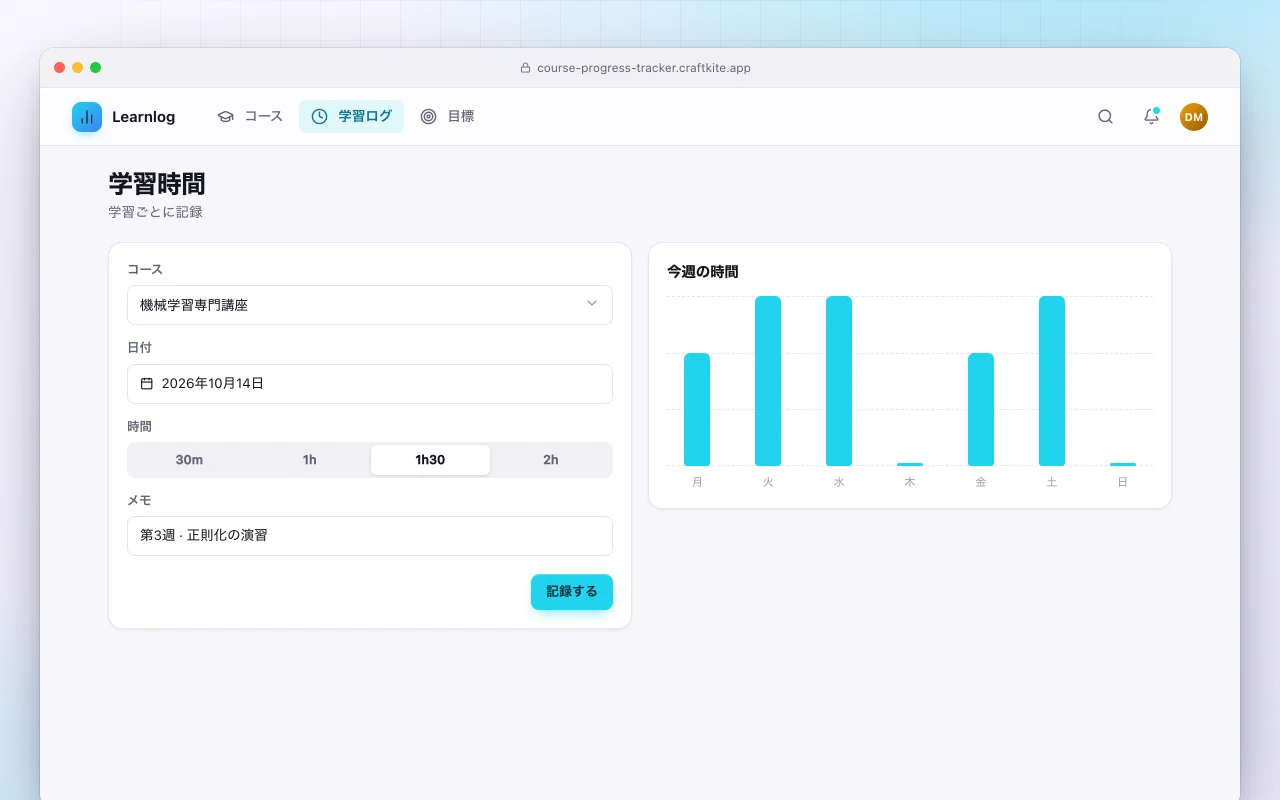1280x800 pixels.
Task: Open the 機械学習専門講座 course selector
Action: click(x=370, y=305)
